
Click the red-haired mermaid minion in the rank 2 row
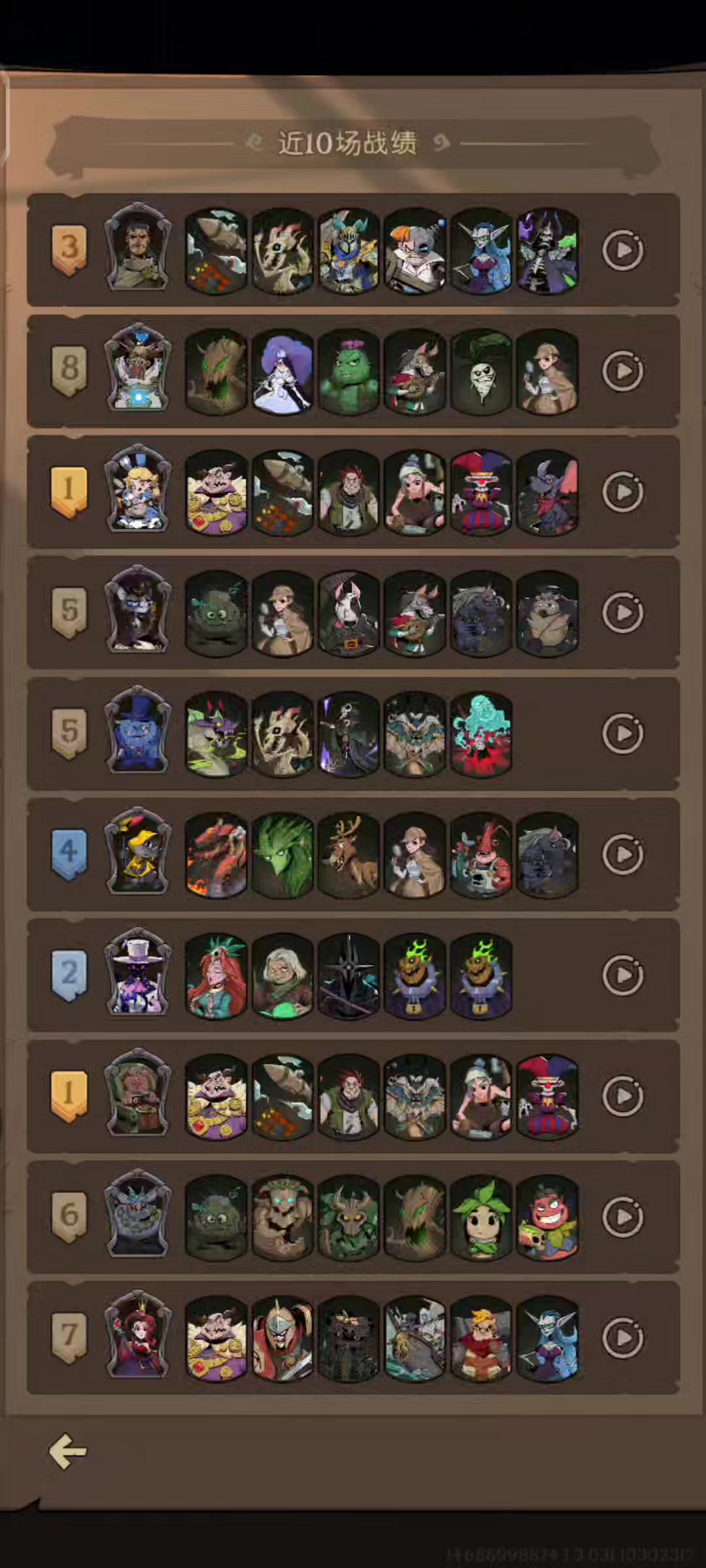(216, 975)
